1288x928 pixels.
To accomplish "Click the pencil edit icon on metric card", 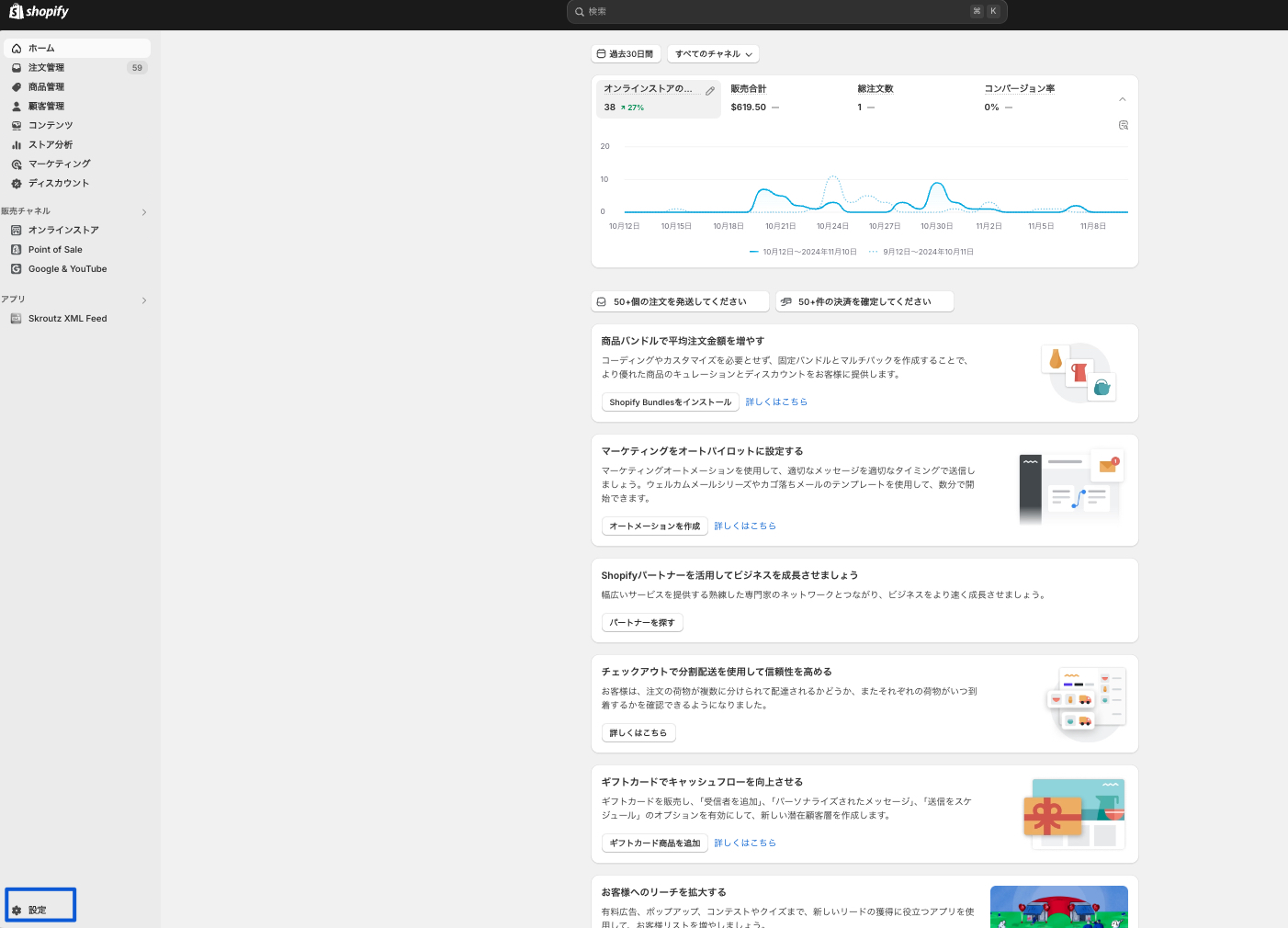I will [710, 91].
